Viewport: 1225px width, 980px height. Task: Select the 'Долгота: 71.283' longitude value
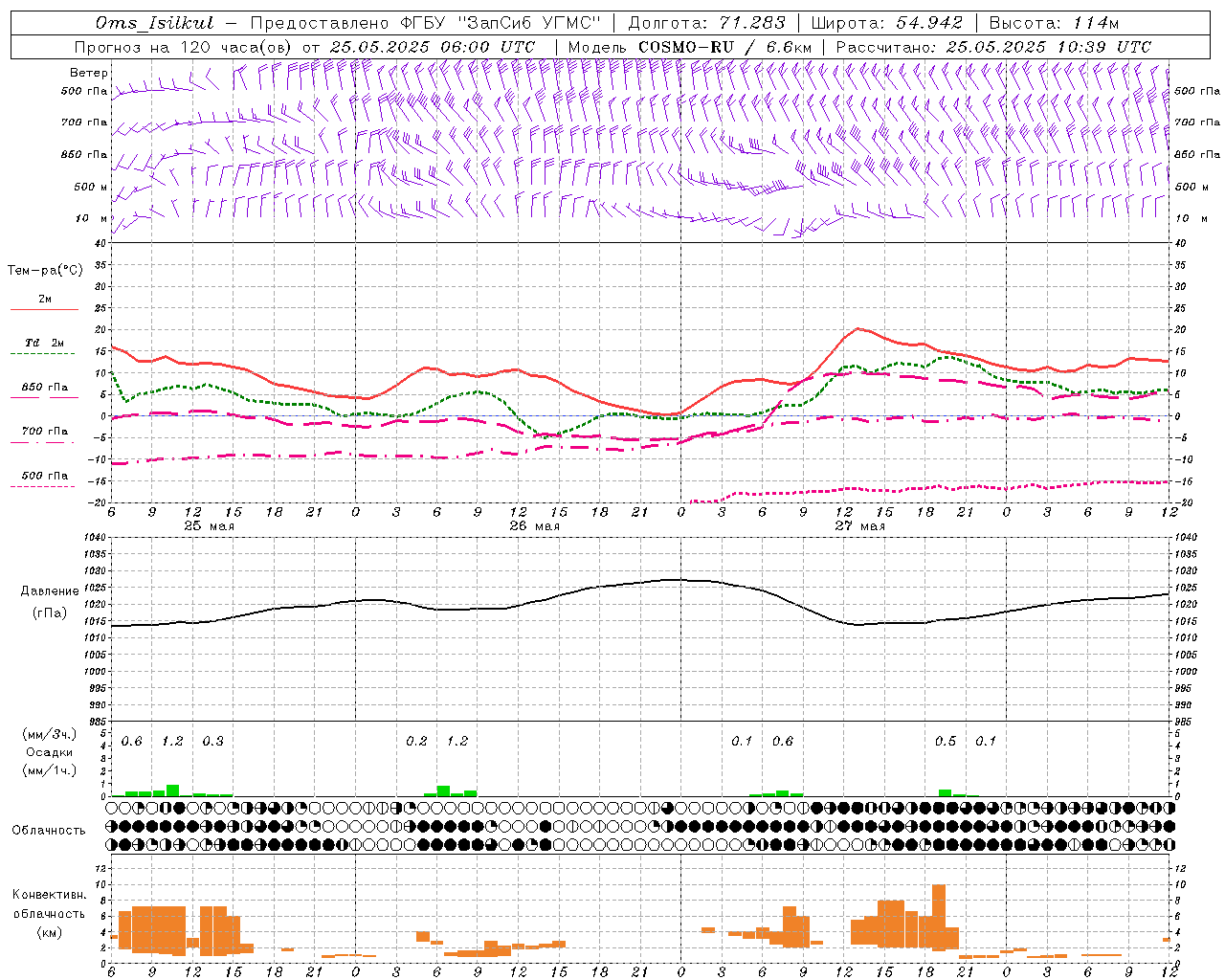pyautogui.click(x=706, y=23)
